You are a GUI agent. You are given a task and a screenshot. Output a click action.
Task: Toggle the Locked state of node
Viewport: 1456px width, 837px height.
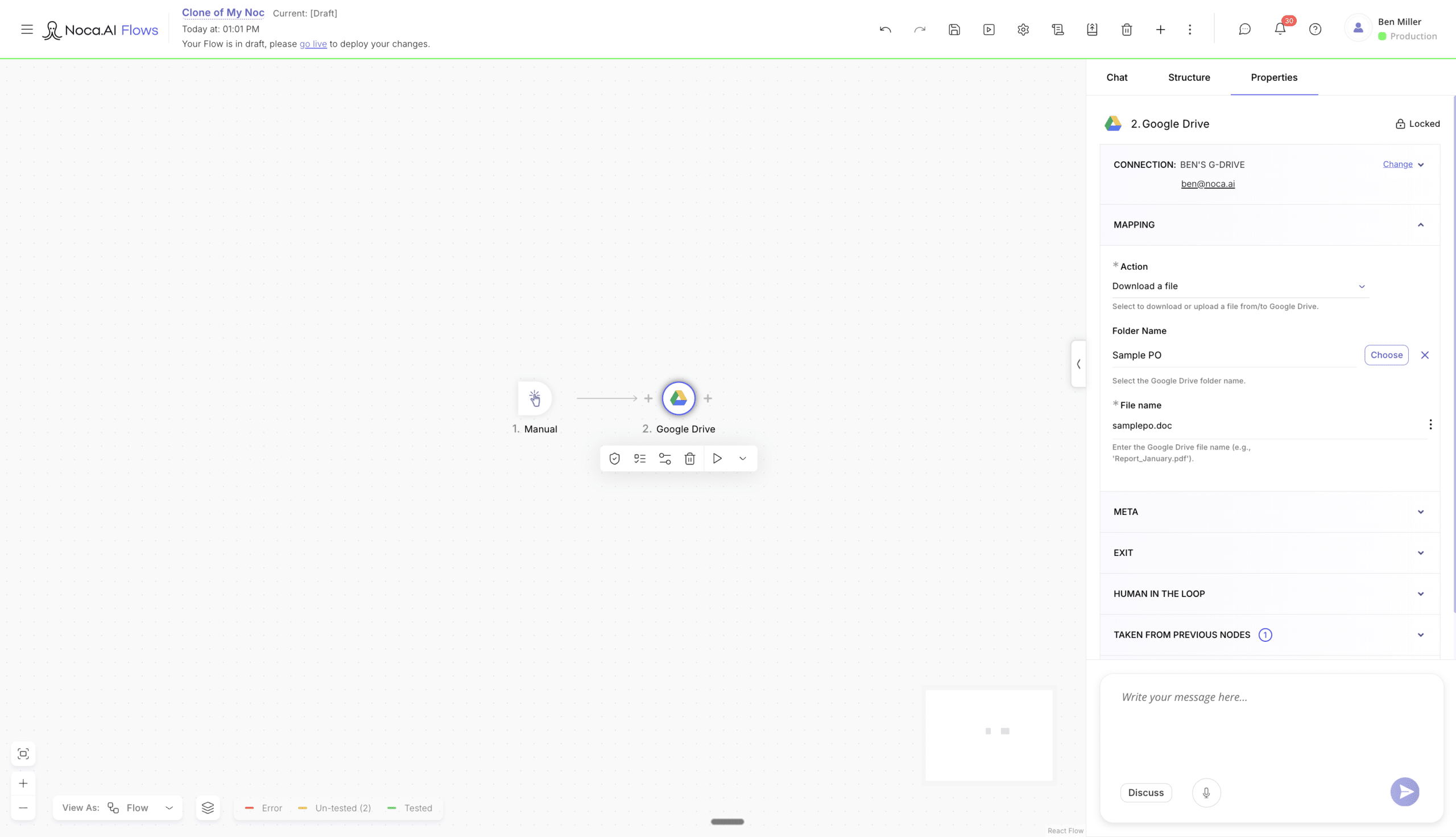pos(1417,123)
